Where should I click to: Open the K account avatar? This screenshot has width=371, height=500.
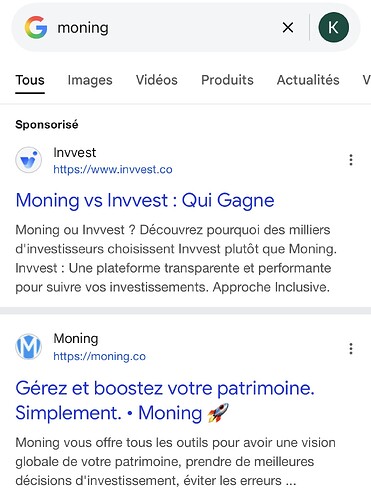click(334, 27)
